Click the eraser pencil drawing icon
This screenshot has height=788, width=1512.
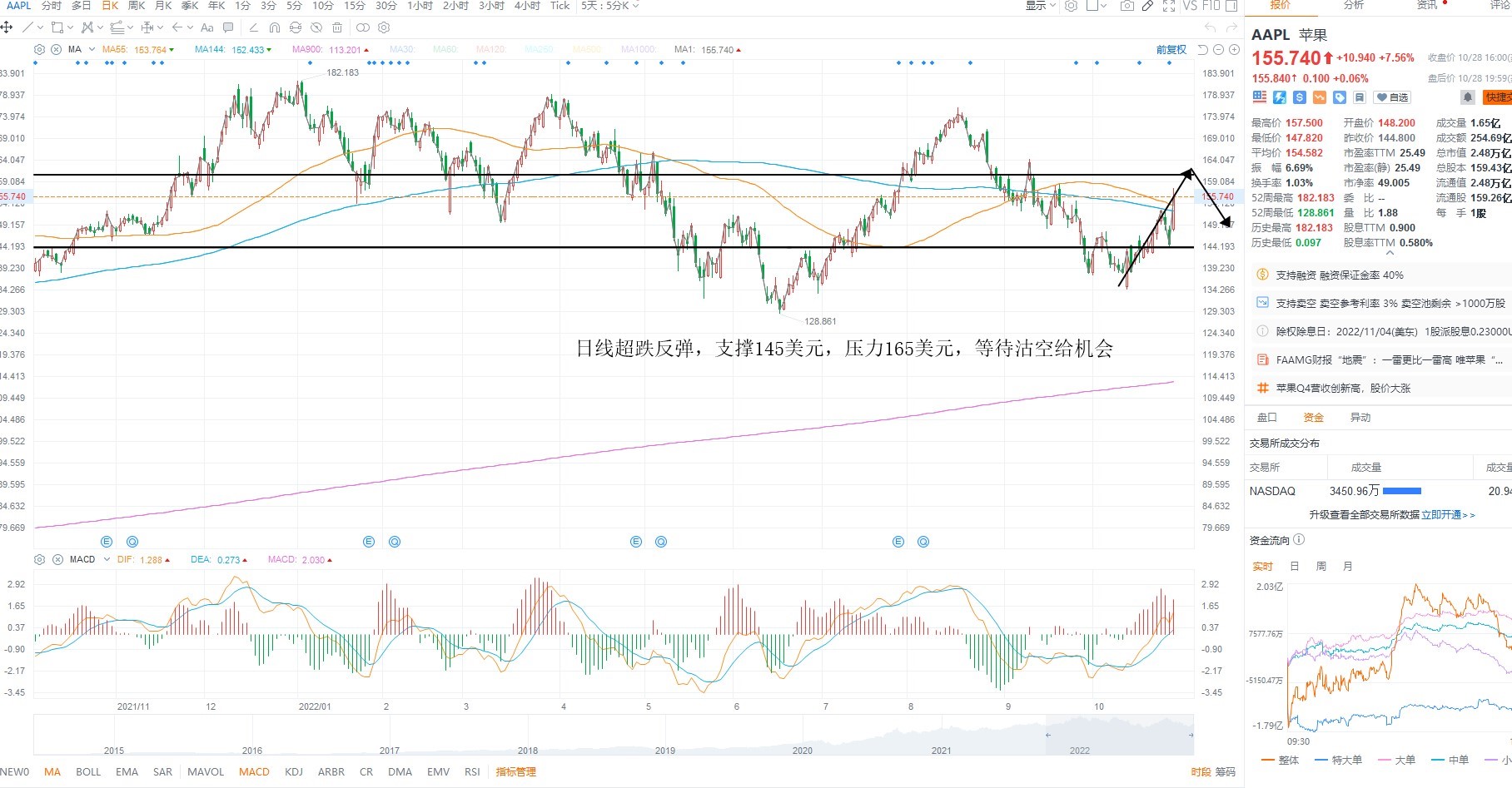click(254, 27)
